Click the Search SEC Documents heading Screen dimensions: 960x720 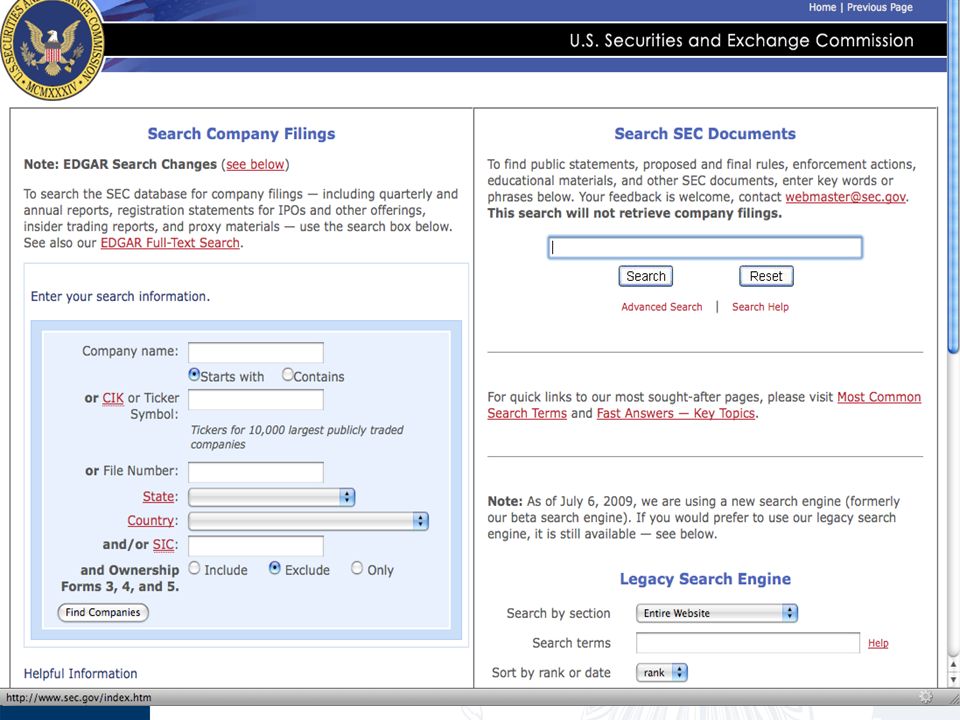tap(705, 133)
